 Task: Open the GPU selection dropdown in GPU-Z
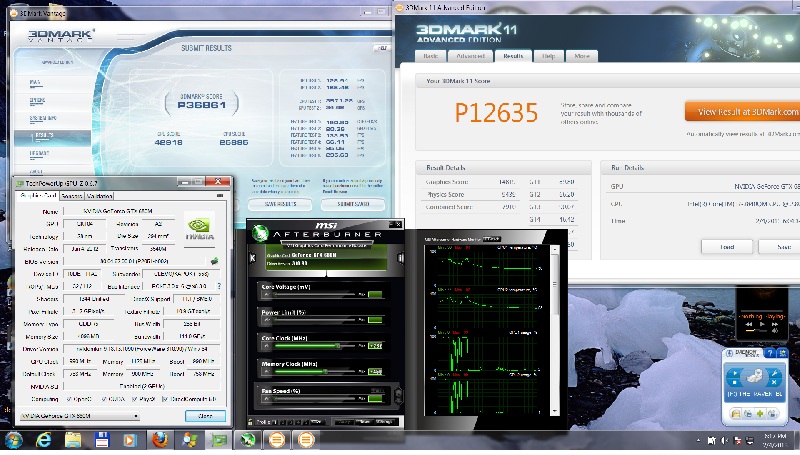point(80,416)
